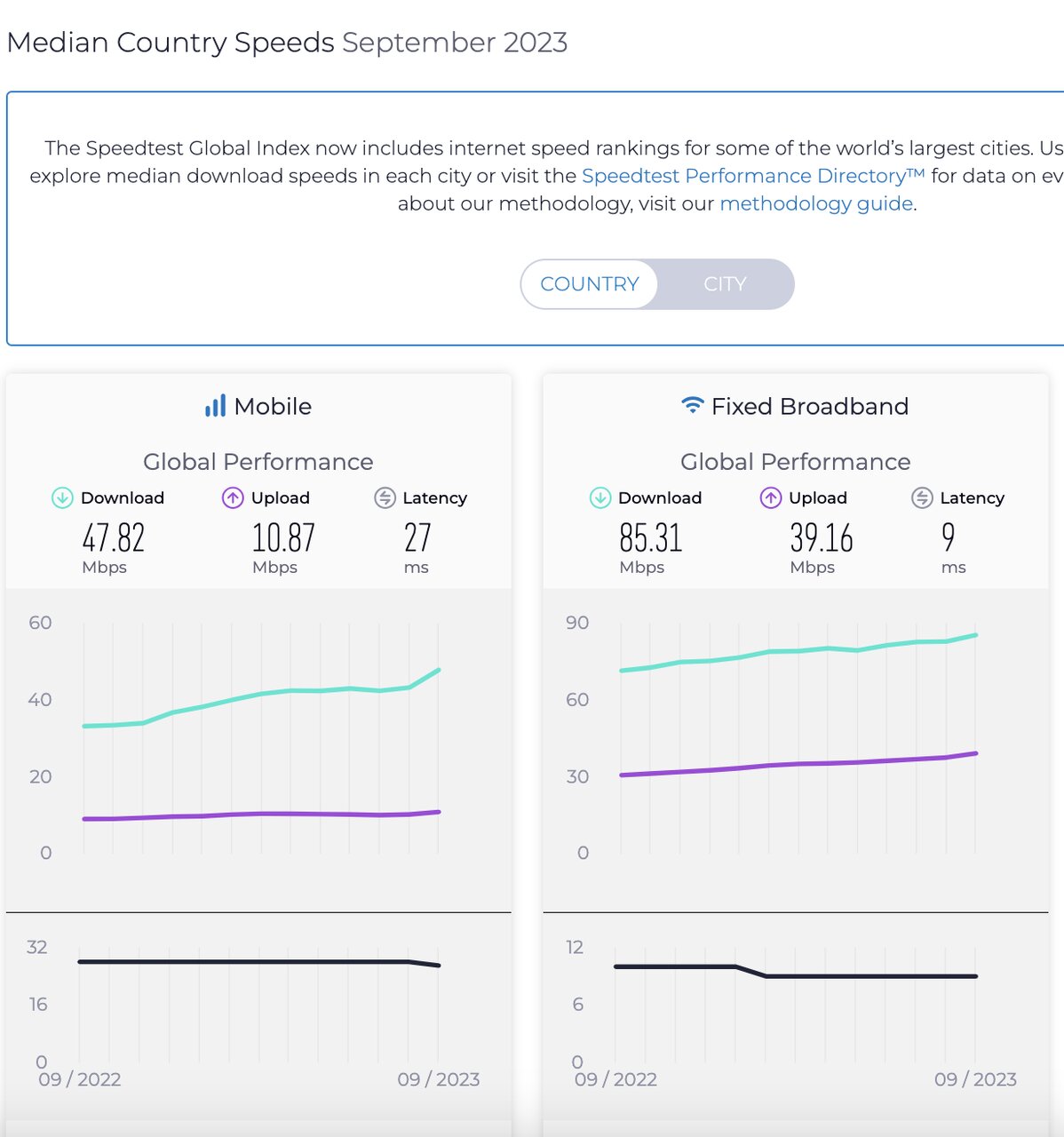Click the Mobile latency icon
1064x1137 pixels.
coord(385,497)
